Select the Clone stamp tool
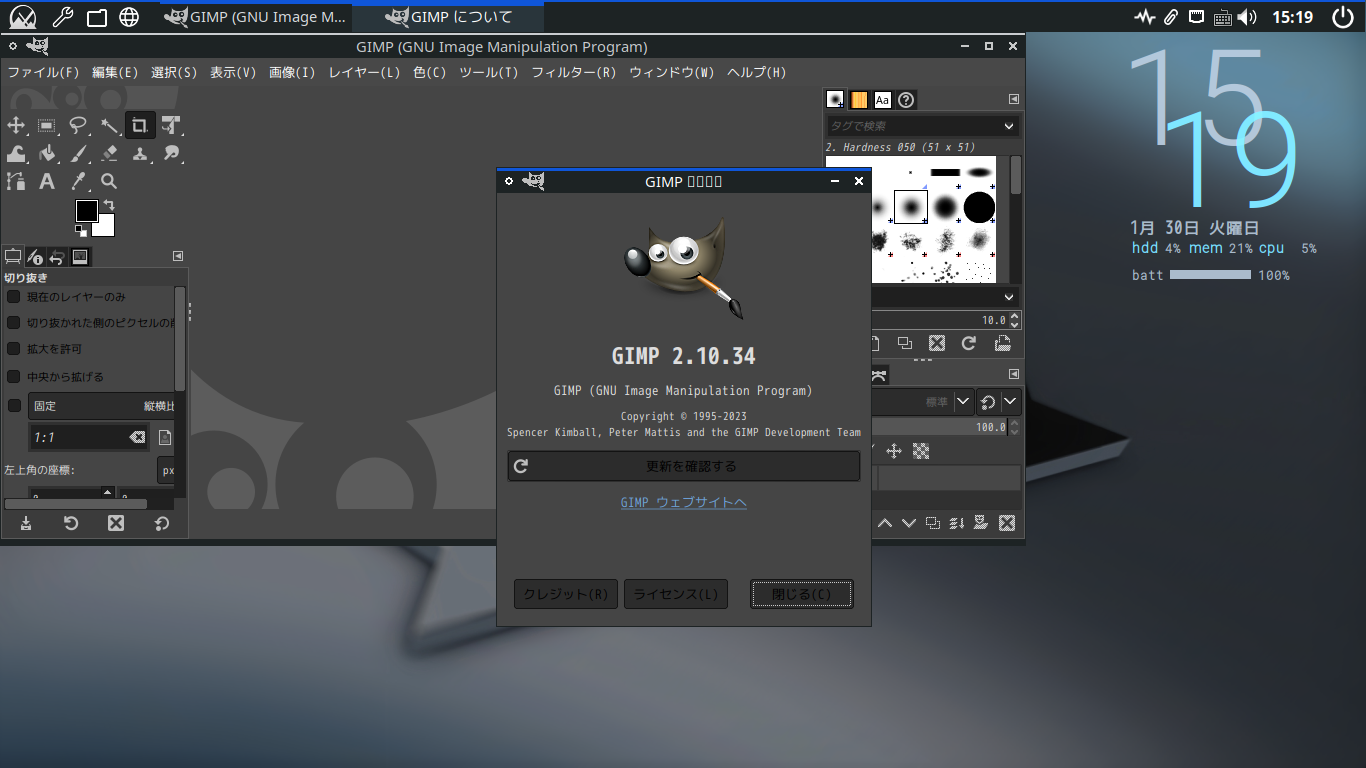The height and width of the screenshot is (768, 1366). click(x=140, y=153)
